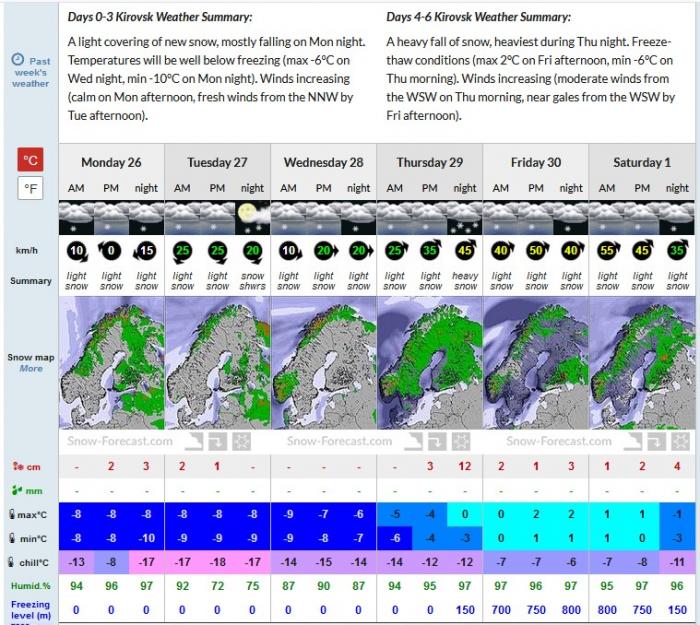The image size is (700, 625).
Task: Open the Monday 26 snow map thumbnail
Action: pyautogui.click(x=112, y=362)
